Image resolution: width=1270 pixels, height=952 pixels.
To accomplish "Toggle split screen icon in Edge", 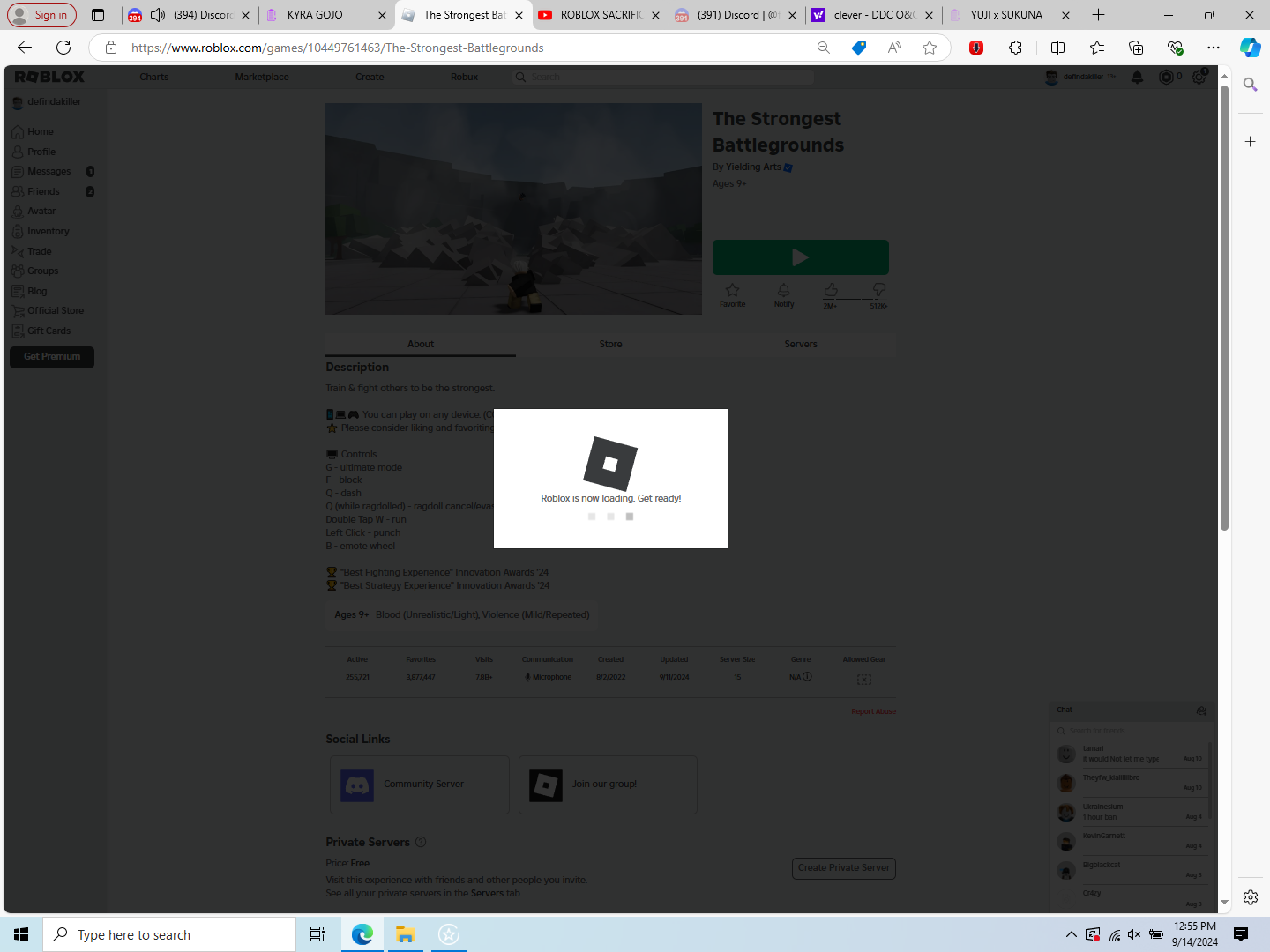I will coord(1058,48).
